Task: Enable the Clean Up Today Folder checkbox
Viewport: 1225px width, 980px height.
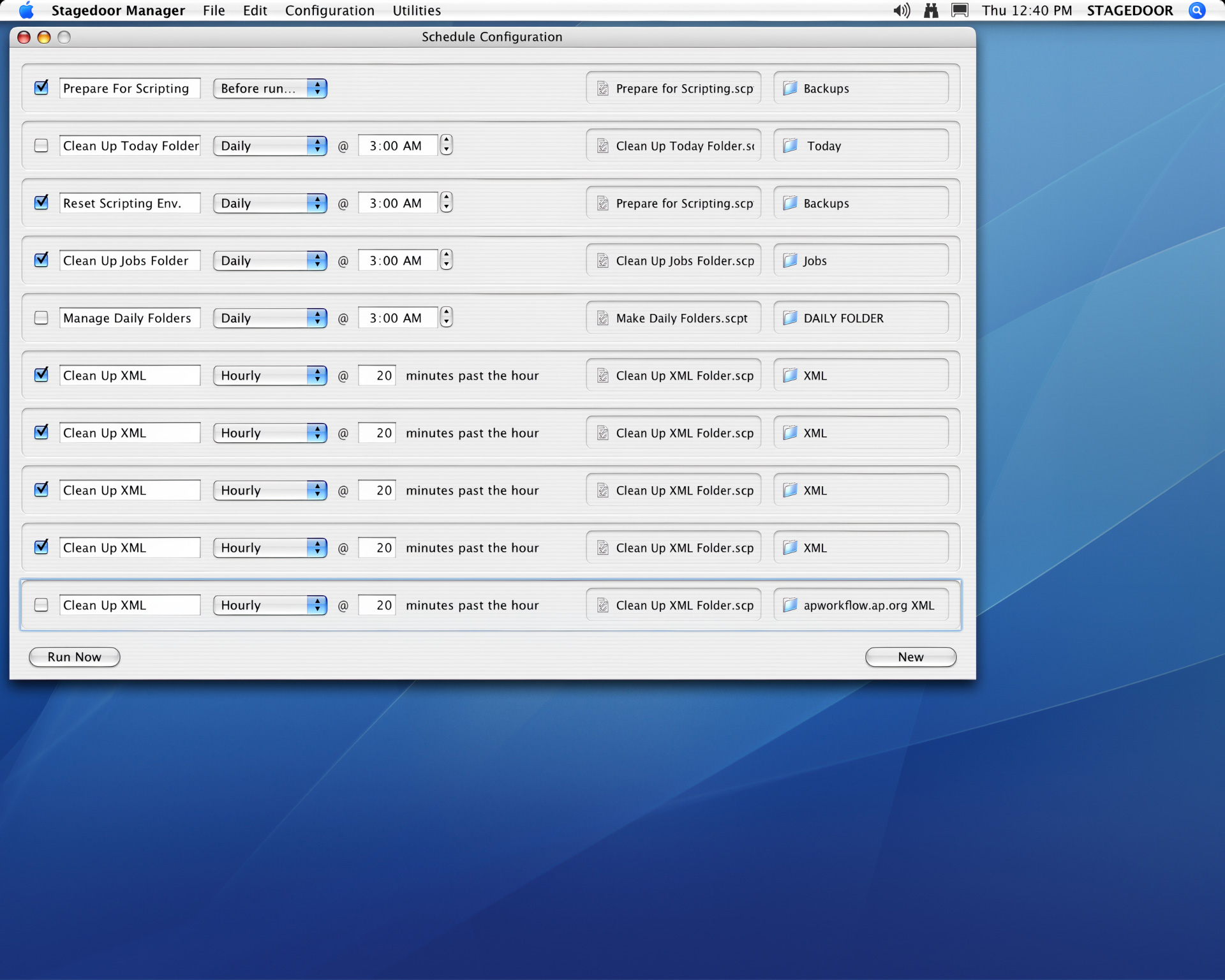Action: point(41,145)
